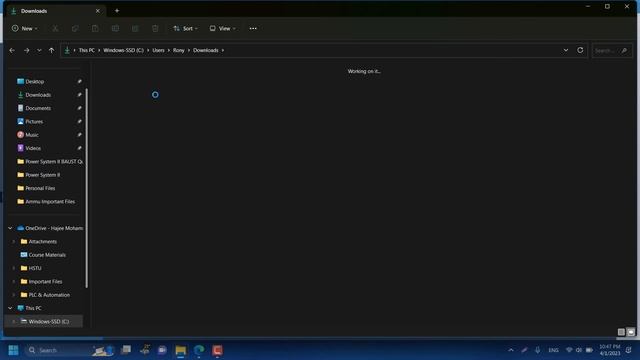640x360 pixels.
Task: Select Rony in address breadcrumb
Action: 179,50
